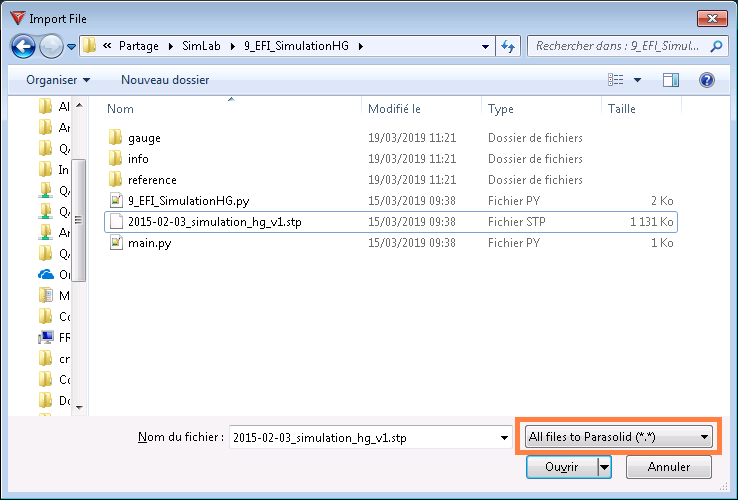Viewport: 738px width, 500px height.
Task: Toggle the preview pane icon
Action: click(x=671, y=79)
